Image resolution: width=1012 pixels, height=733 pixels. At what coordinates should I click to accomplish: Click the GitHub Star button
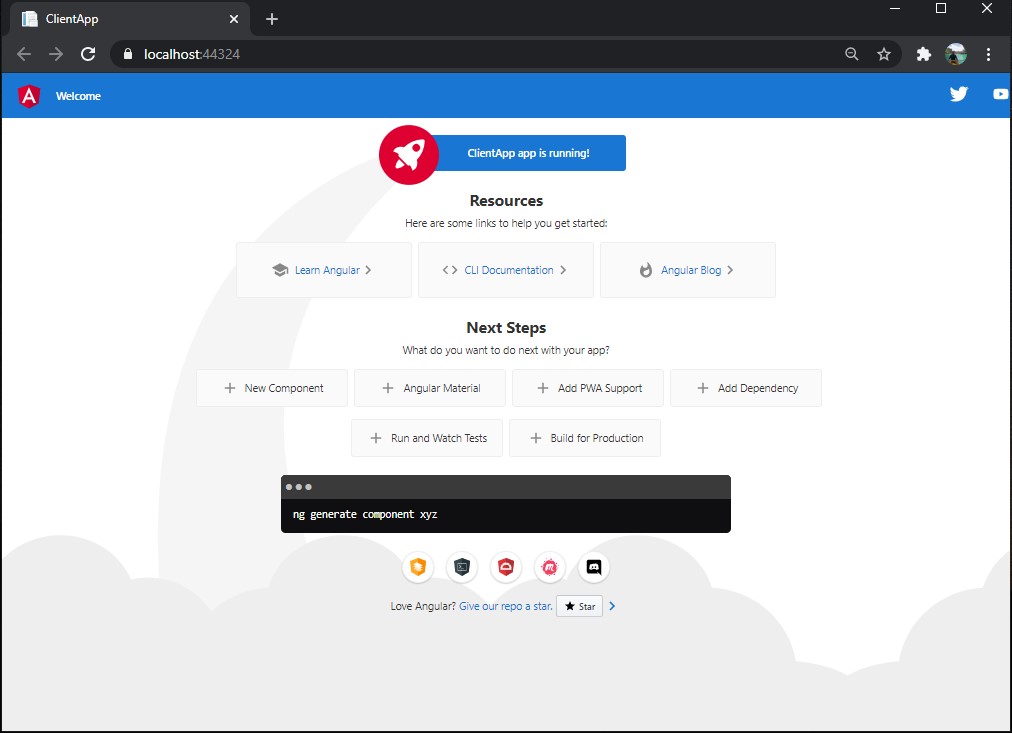(580, 606)
